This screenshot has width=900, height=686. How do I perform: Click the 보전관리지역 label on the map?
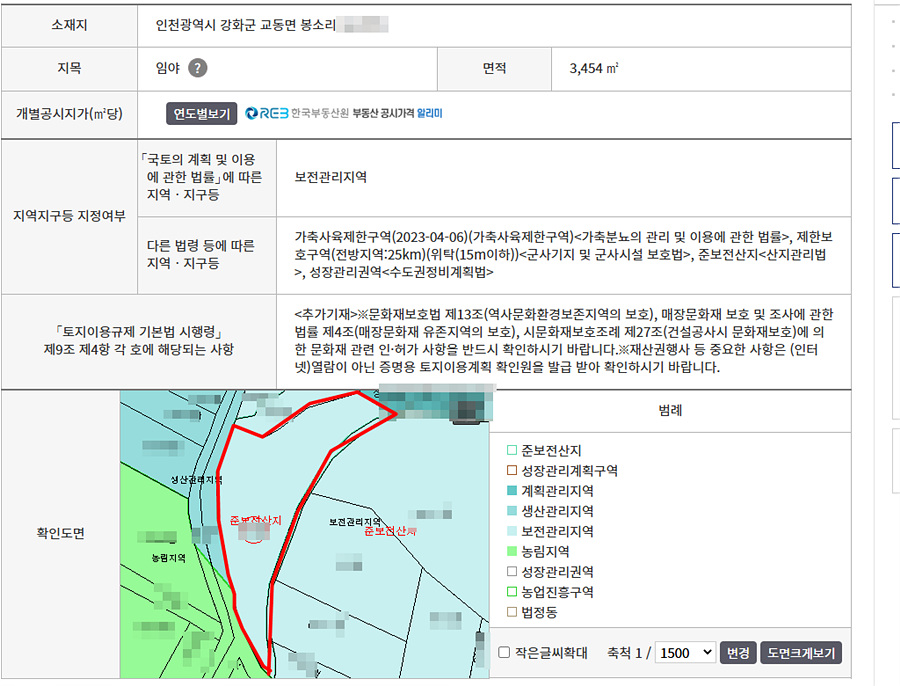click(x=355, y=522)
